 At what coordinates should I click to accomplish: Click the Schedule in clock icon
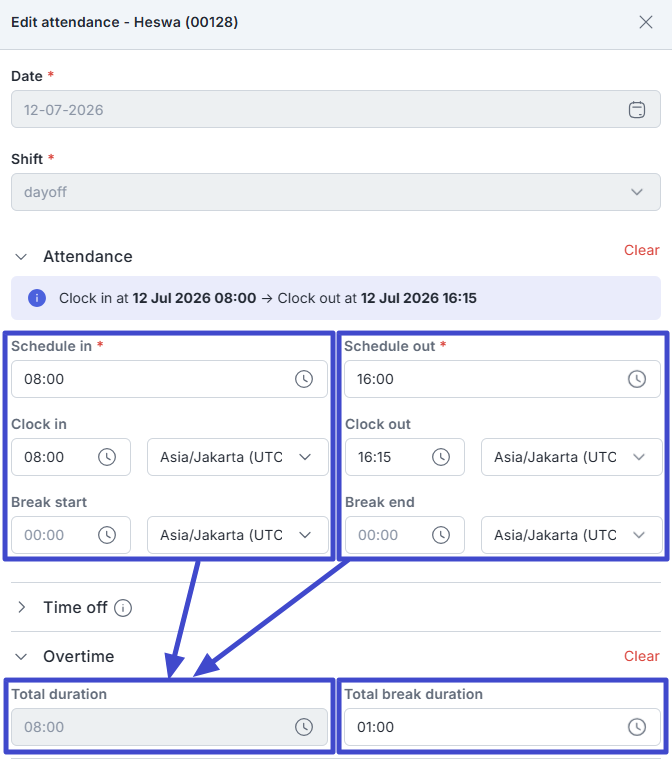[x=304, y=379]
